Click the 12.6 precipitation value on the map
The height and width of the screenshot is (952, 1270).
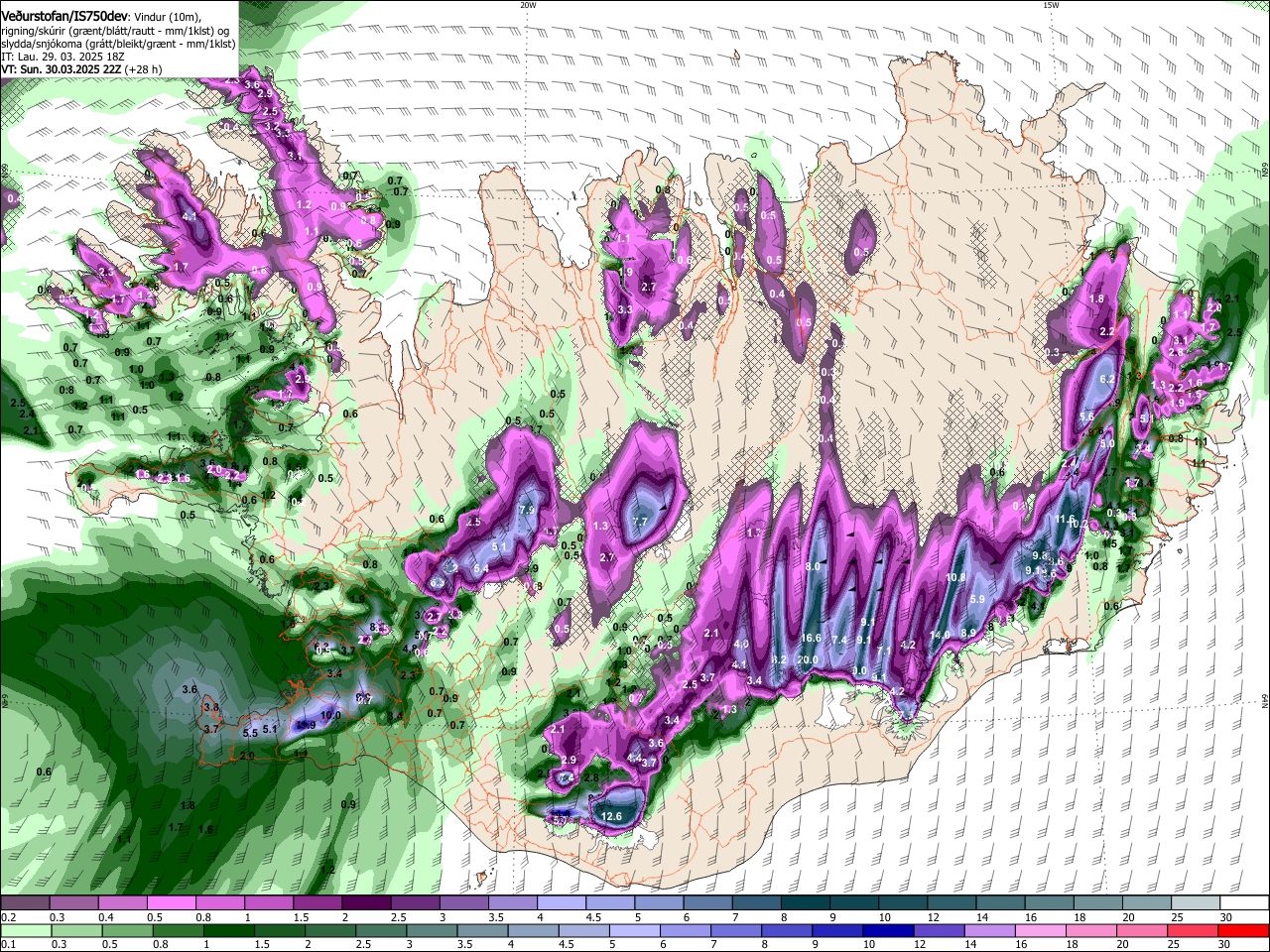coord(612,816)
